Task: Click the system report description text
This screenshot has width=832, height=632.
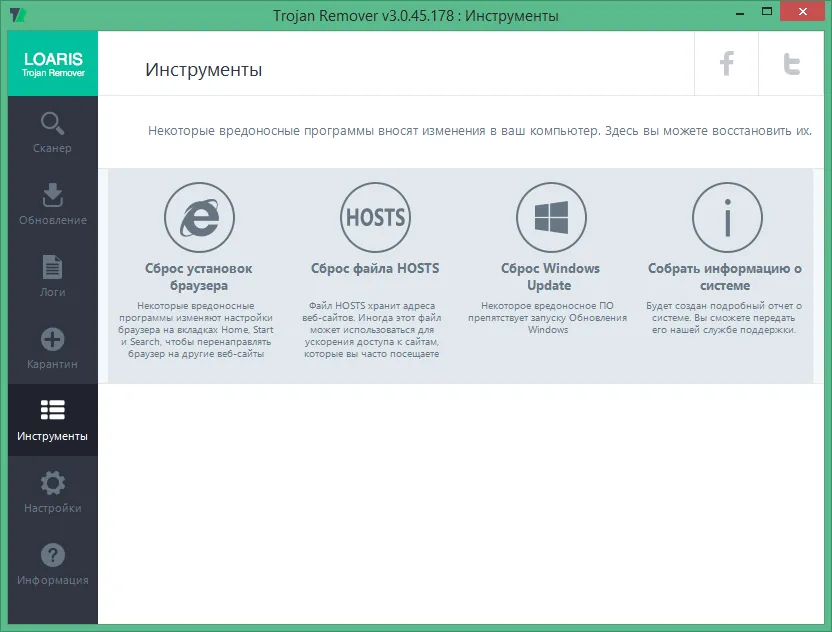Action: [x=724, y=317]
